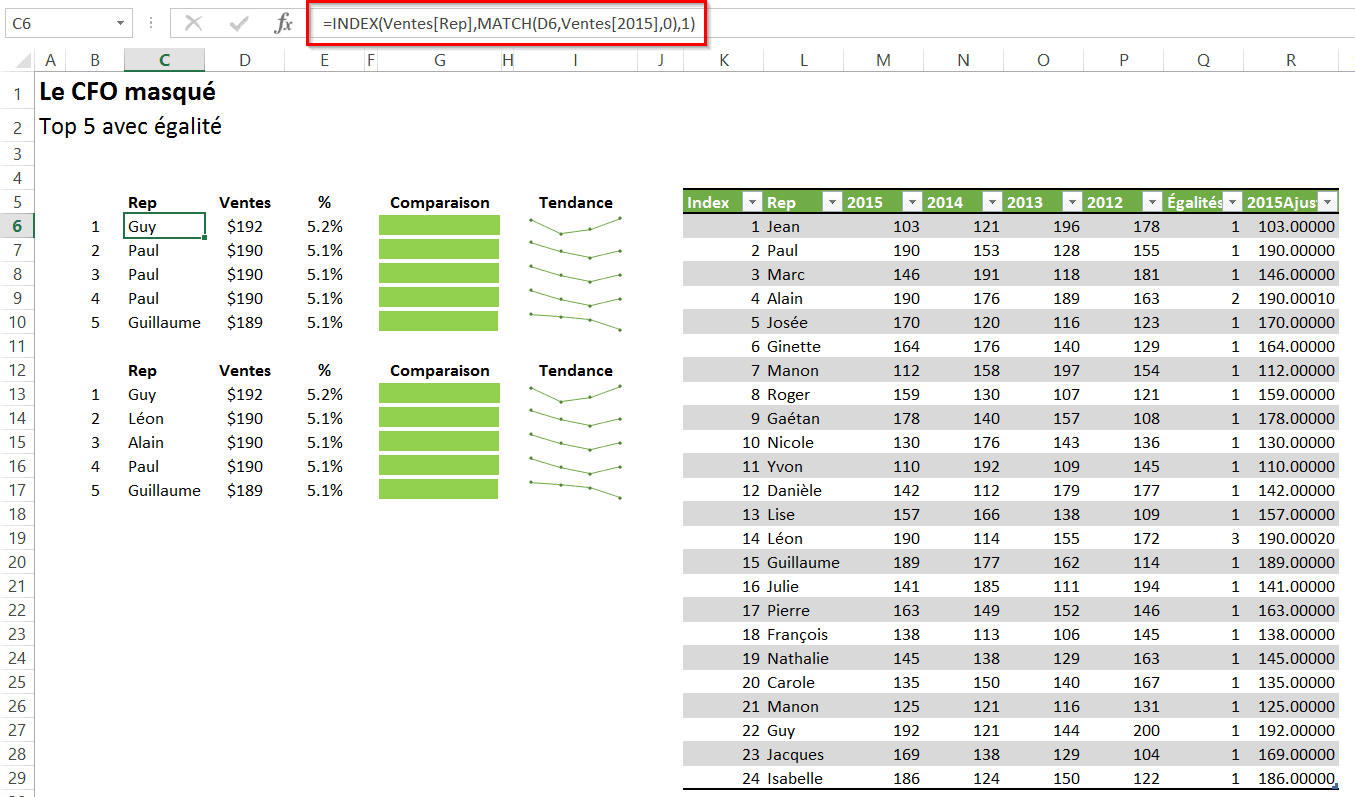
Task: Open the Rep column filter dropdown
Action: (832, 202)
